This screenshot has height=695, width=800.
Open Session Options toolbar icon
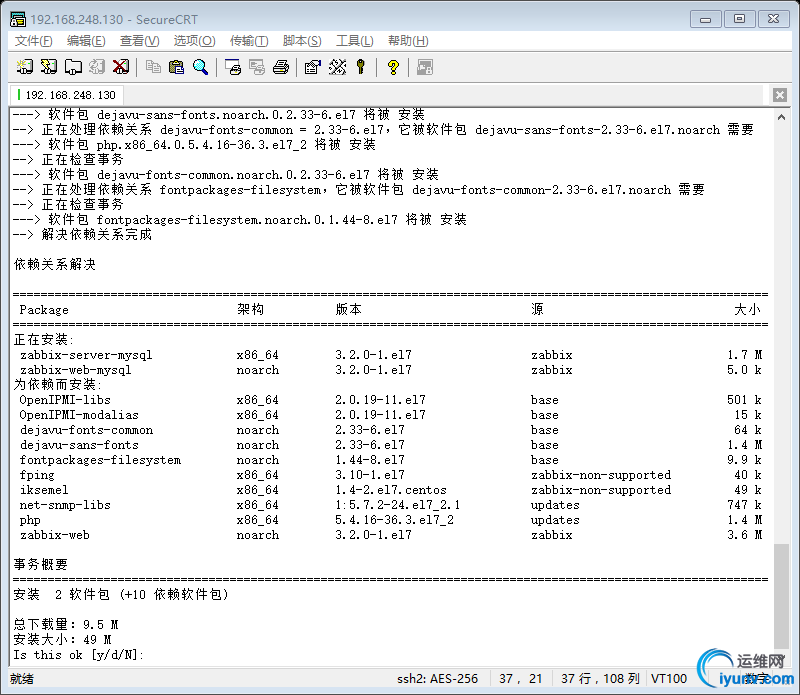click(x=312, y=67)
